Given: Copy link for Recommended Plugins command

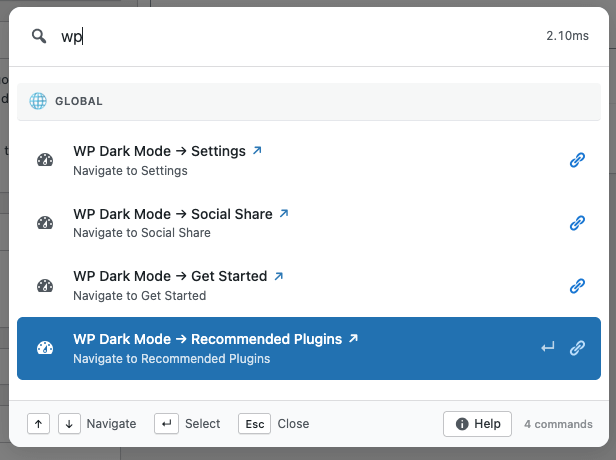Looking at the screenshot, I should [x=577, y=348].
